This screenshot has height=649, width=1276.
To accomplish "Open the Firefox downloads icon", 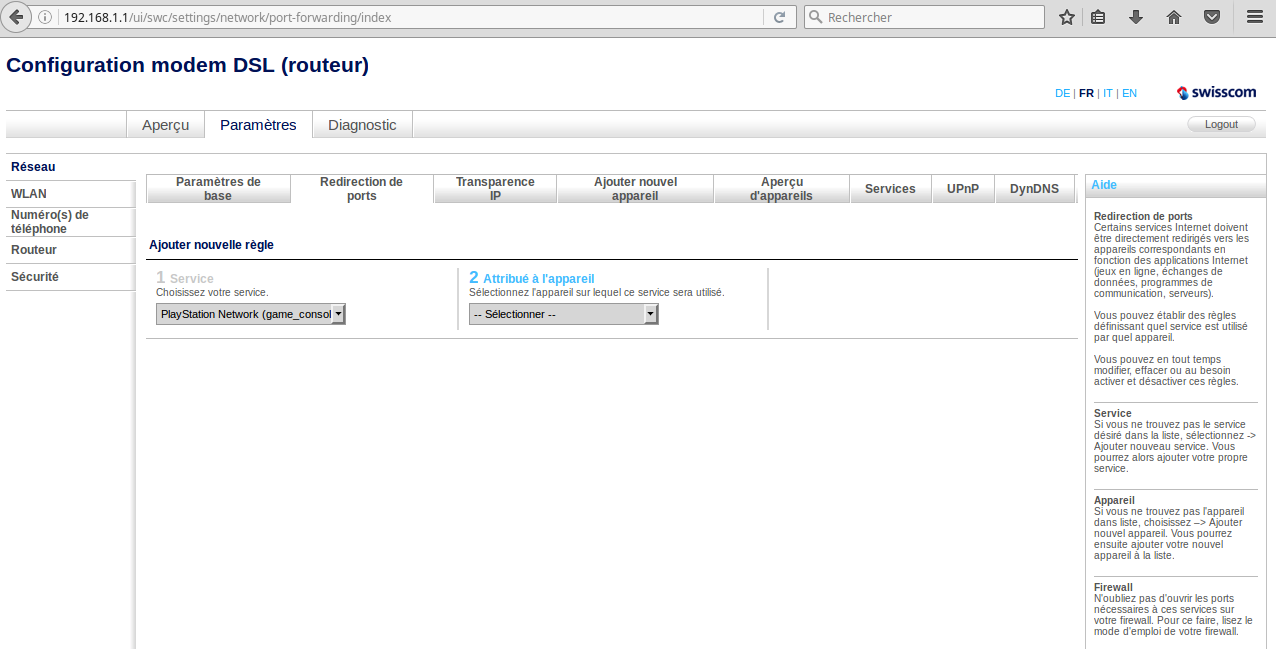I will [x=1135, y=16].
